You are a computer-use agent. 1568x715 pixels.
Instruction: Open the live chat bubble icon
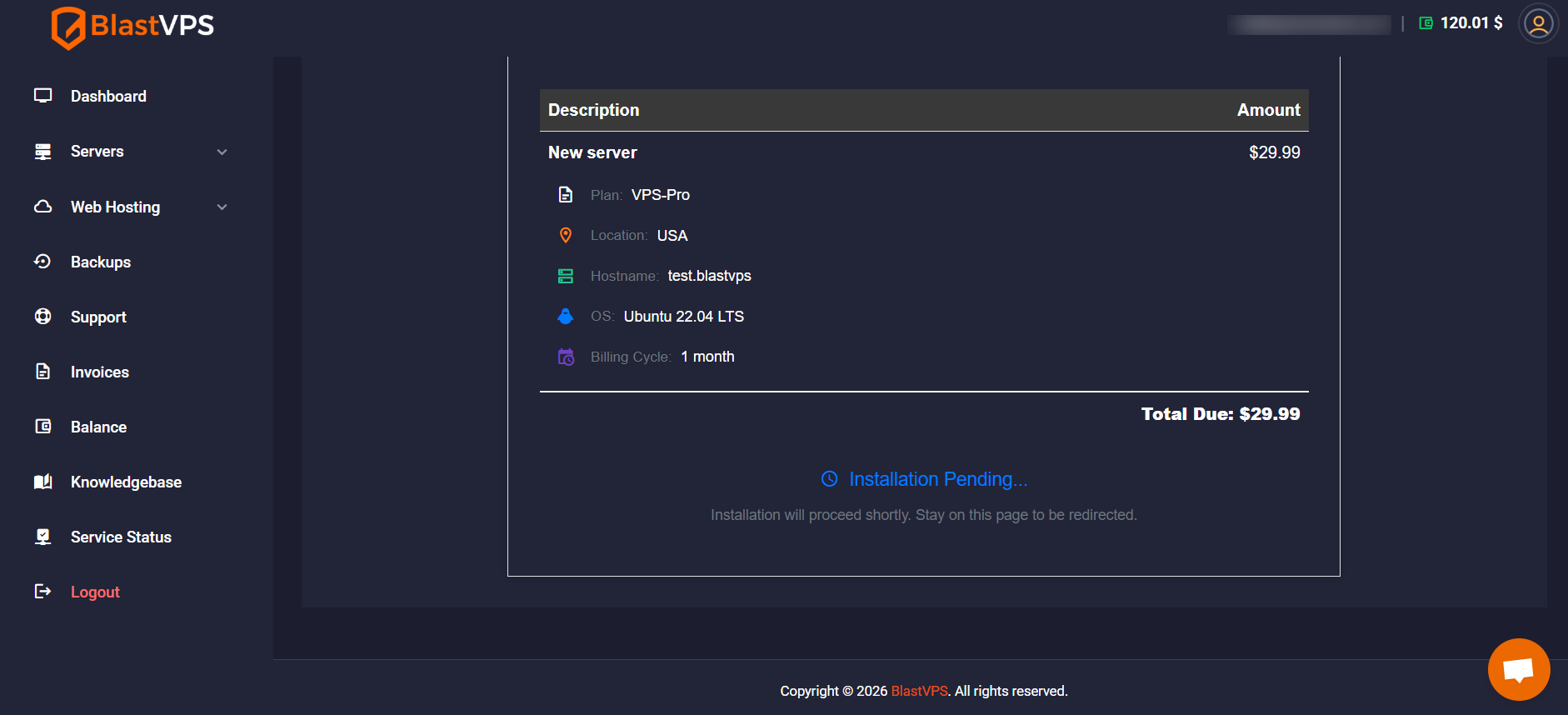click(1518, 669)
